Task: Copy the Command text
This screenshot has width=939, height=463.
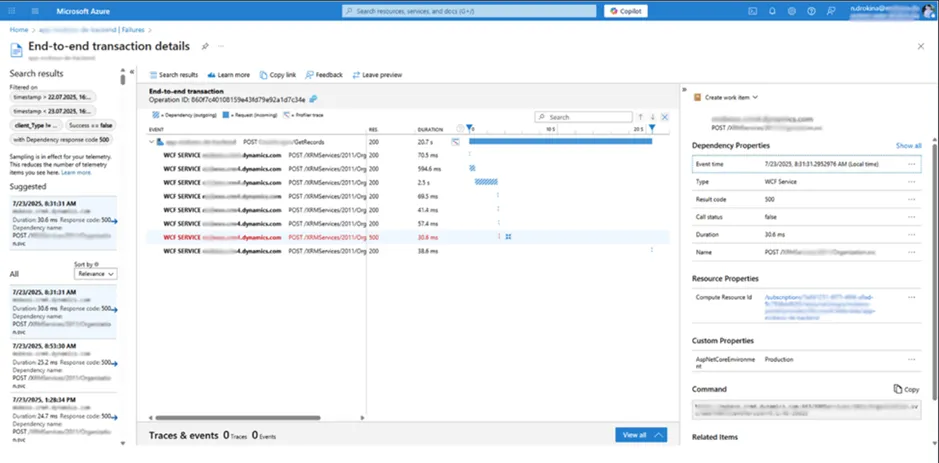Action: pos(905,389)
